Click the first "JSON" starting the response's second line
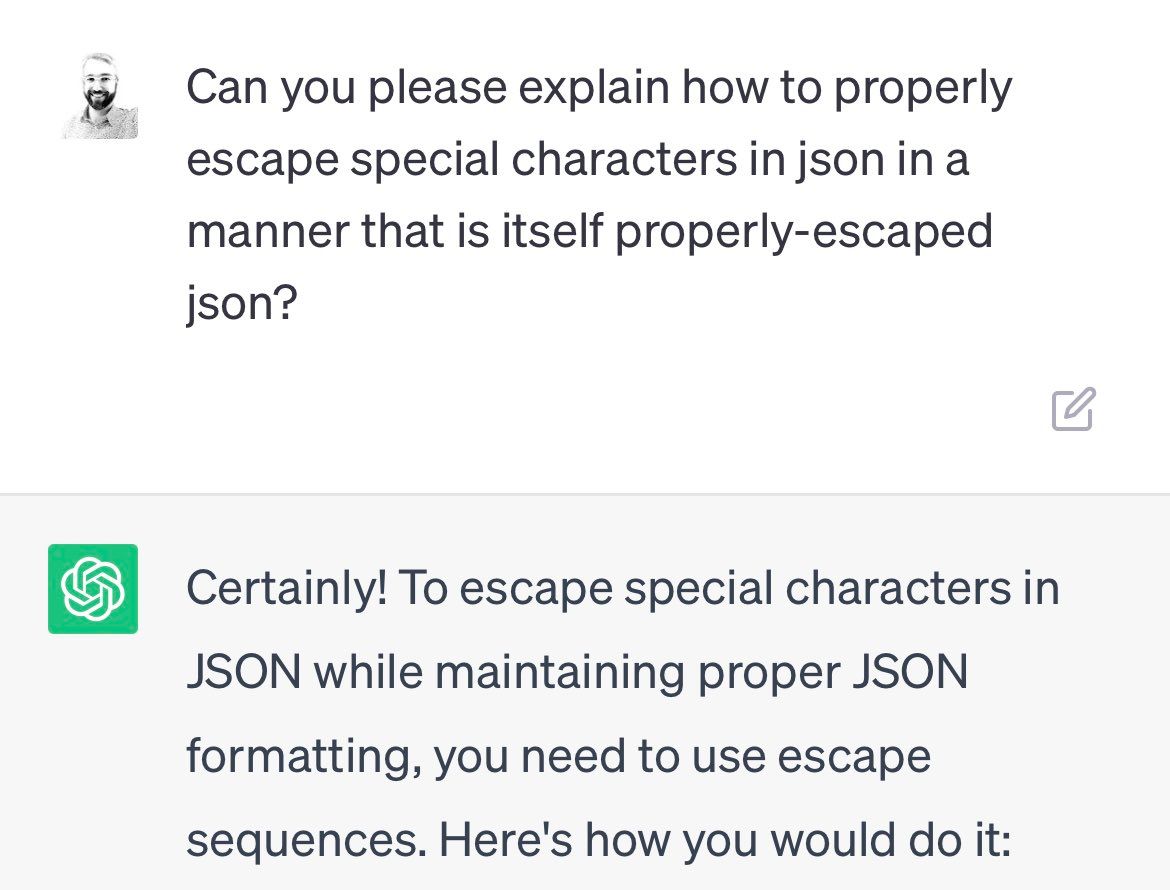This screenshot has width=1170, height=890. tap(243, 672)
